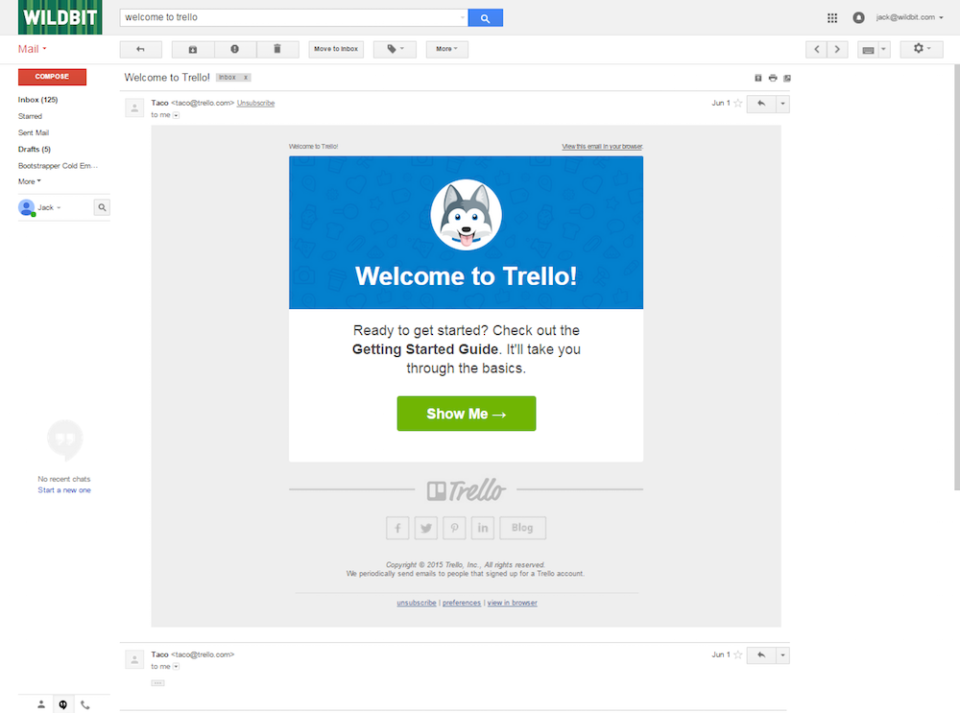Show details of second message recipients

tap(176, 666)
